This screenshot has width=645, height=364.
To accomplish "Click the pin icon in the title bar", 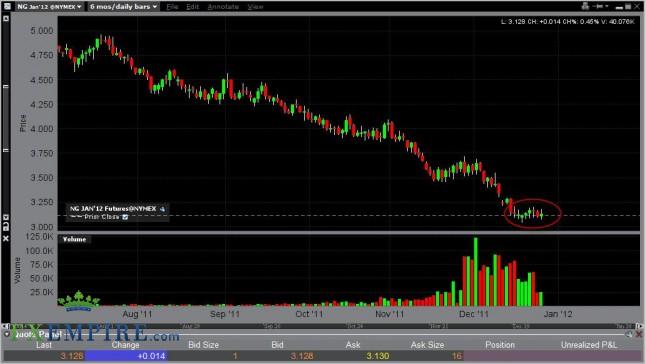I will [x=599, y=6].
